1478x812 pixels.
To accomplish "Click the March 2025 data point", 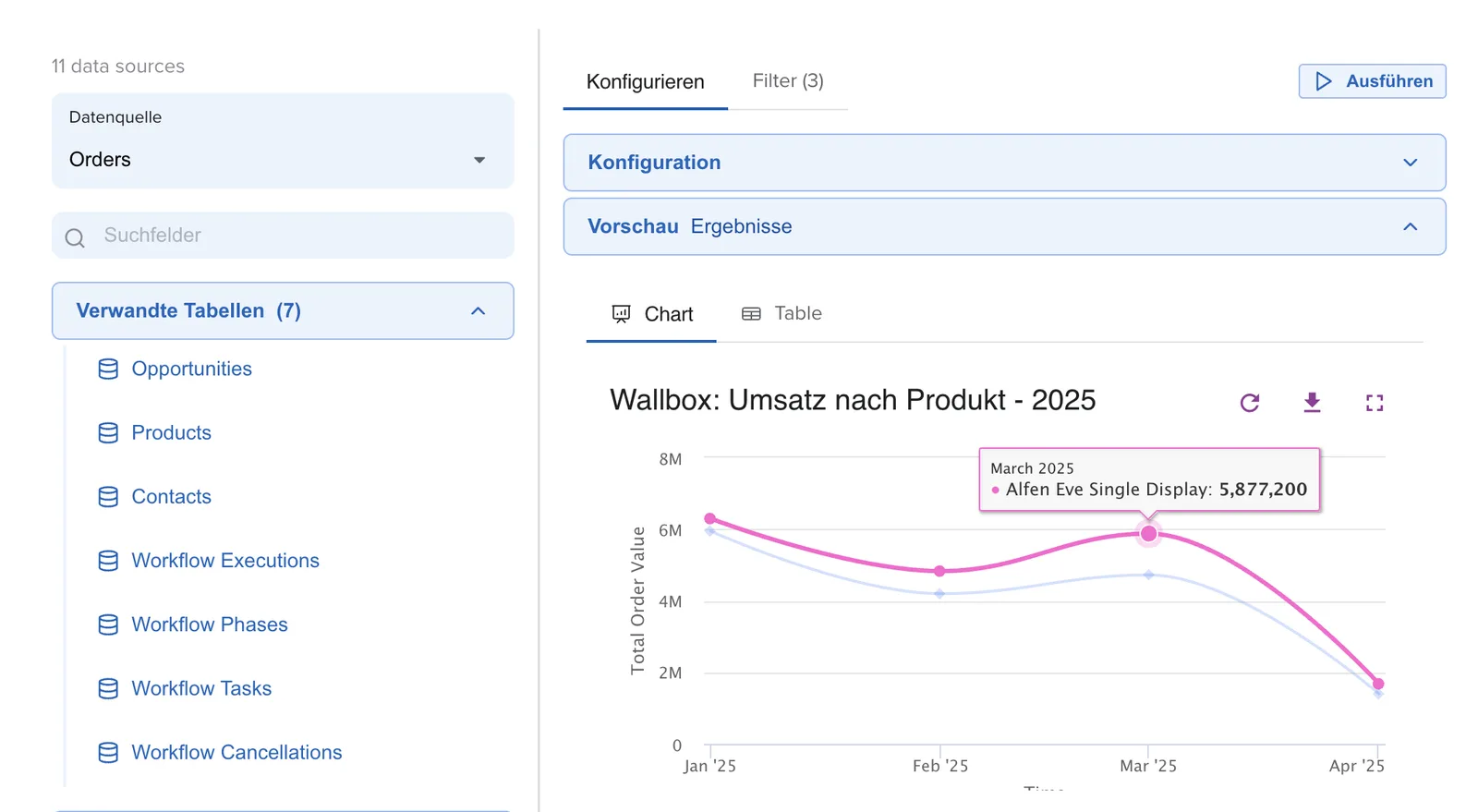I will click(x=1148, y=534).
